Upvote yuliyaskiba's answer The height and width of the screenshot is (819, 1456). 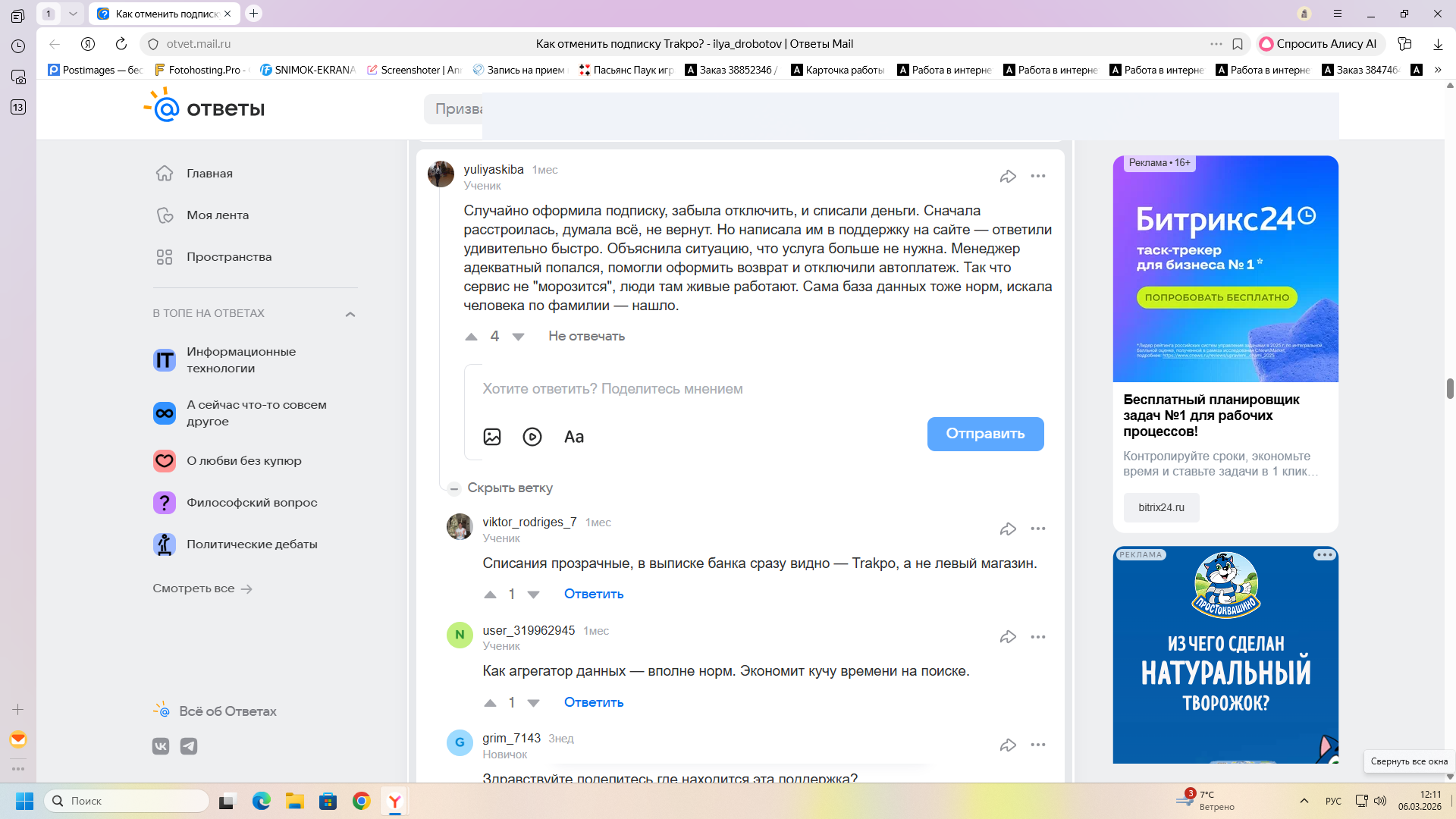471,337
